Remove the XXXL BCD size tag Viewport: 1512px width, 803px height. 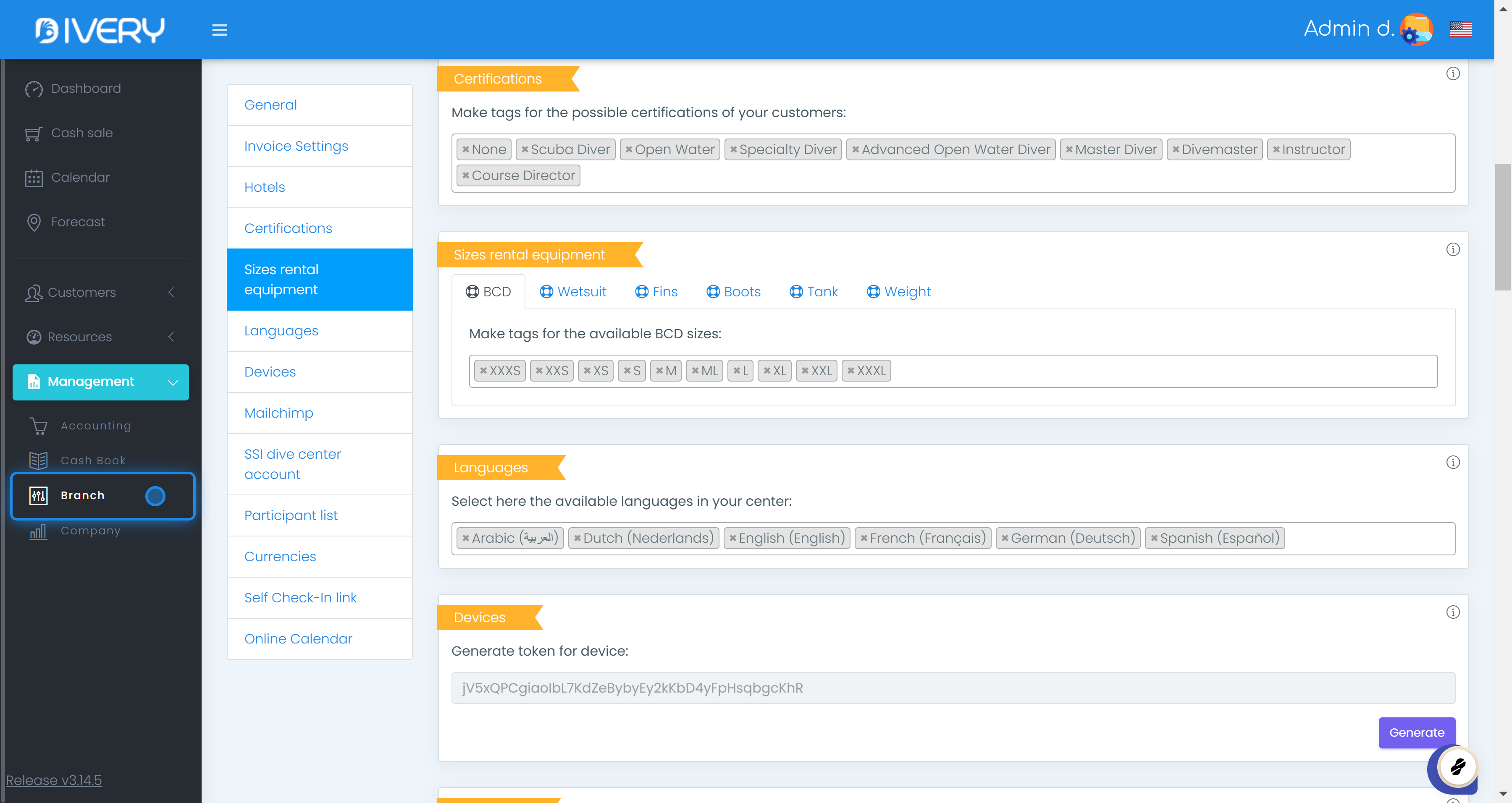click(x=850, y=371)
